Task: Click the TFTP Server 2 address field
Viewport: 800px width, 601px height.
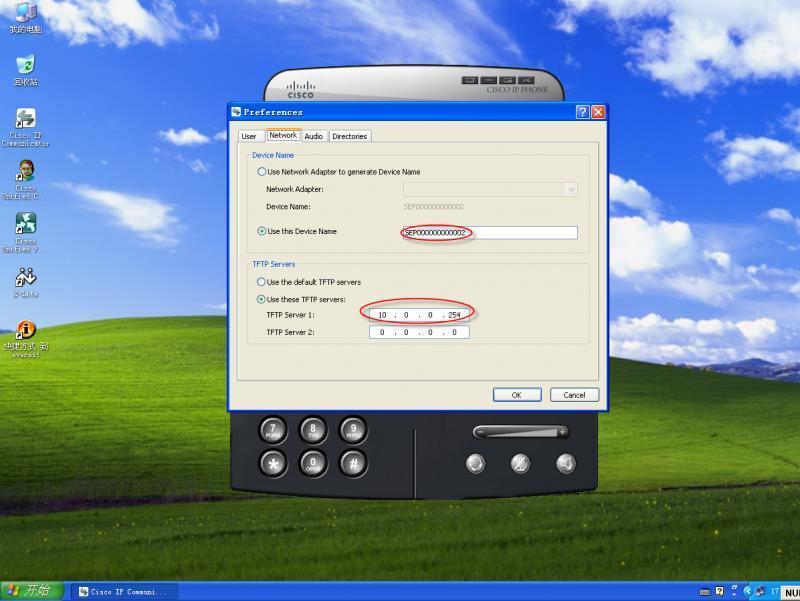Action: click(419, 332)
